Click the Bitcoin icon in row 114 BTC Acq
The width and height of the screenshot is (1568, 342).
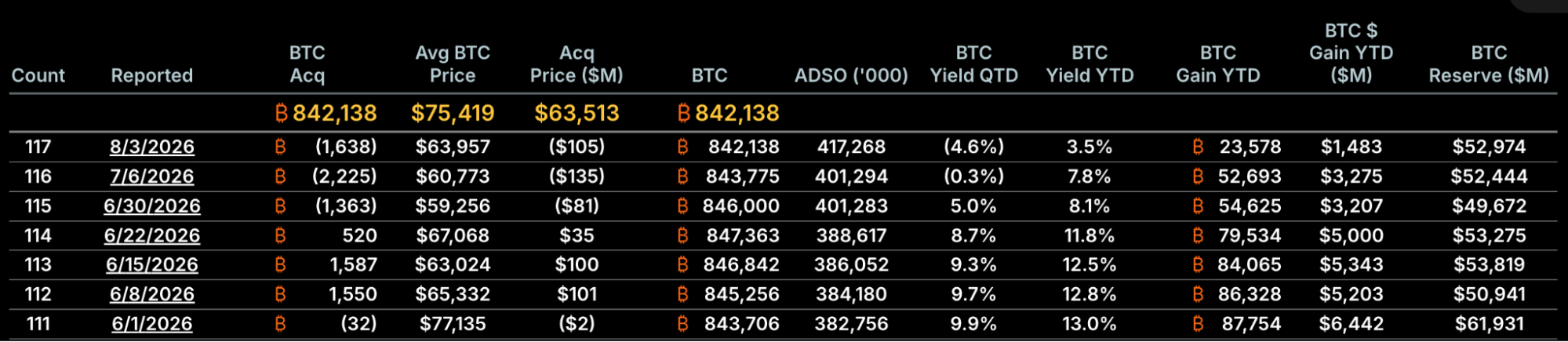tap(281, 235)
